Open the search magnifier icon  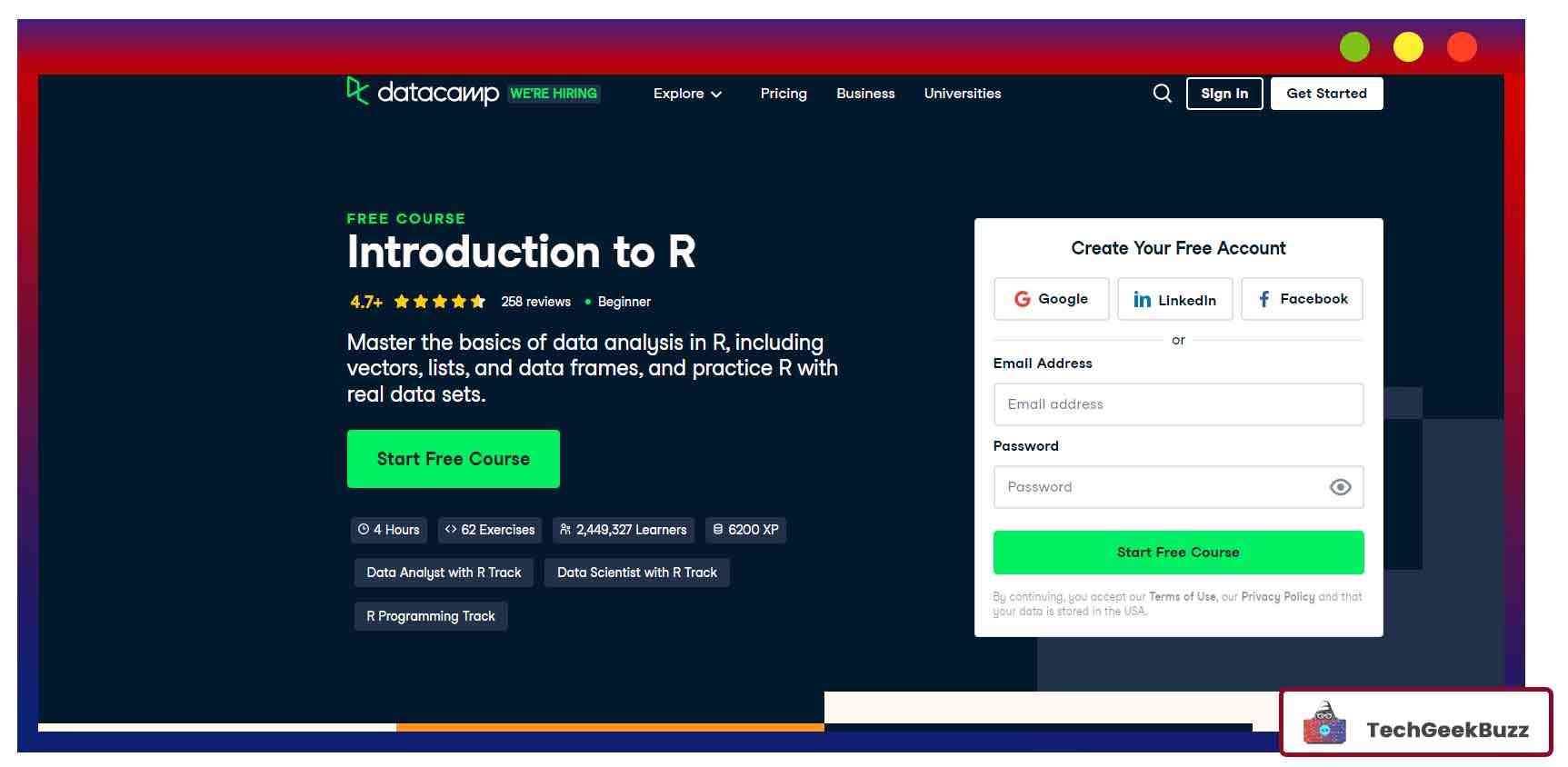pyautogui.click(x=1162, y=94)
